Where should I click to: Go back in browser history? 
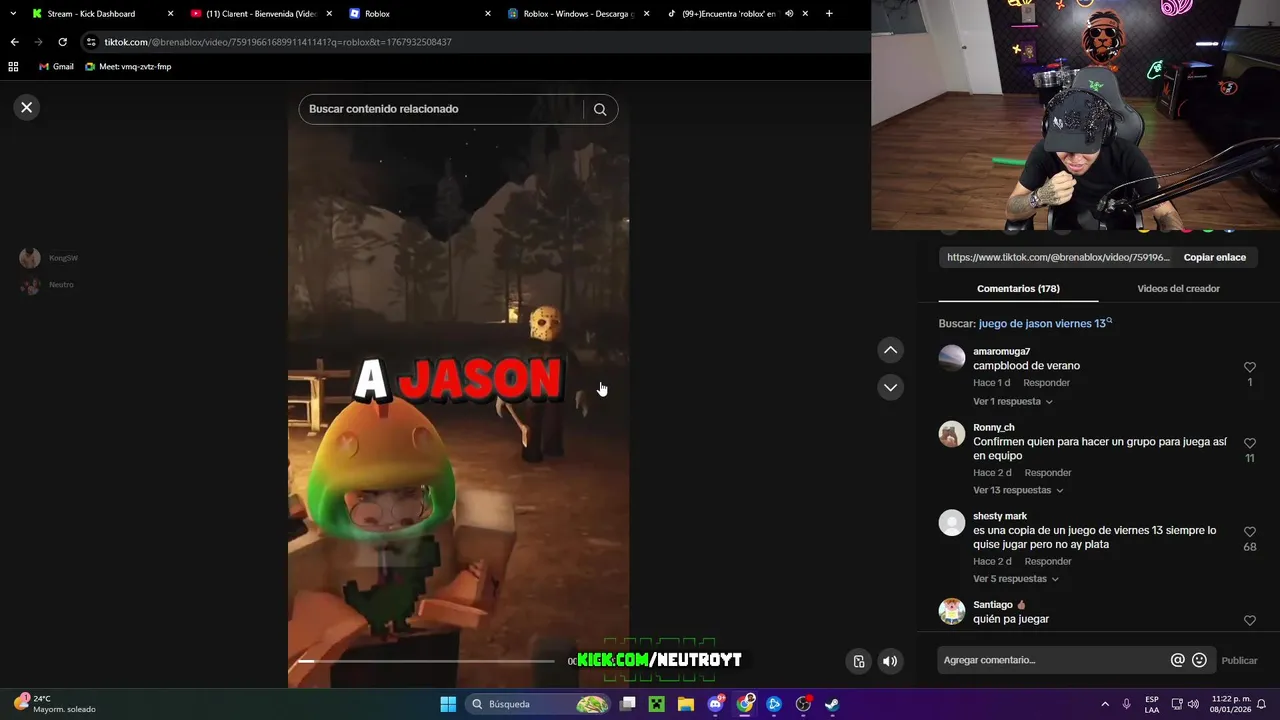pyautogui.click(x=14, y=42)
